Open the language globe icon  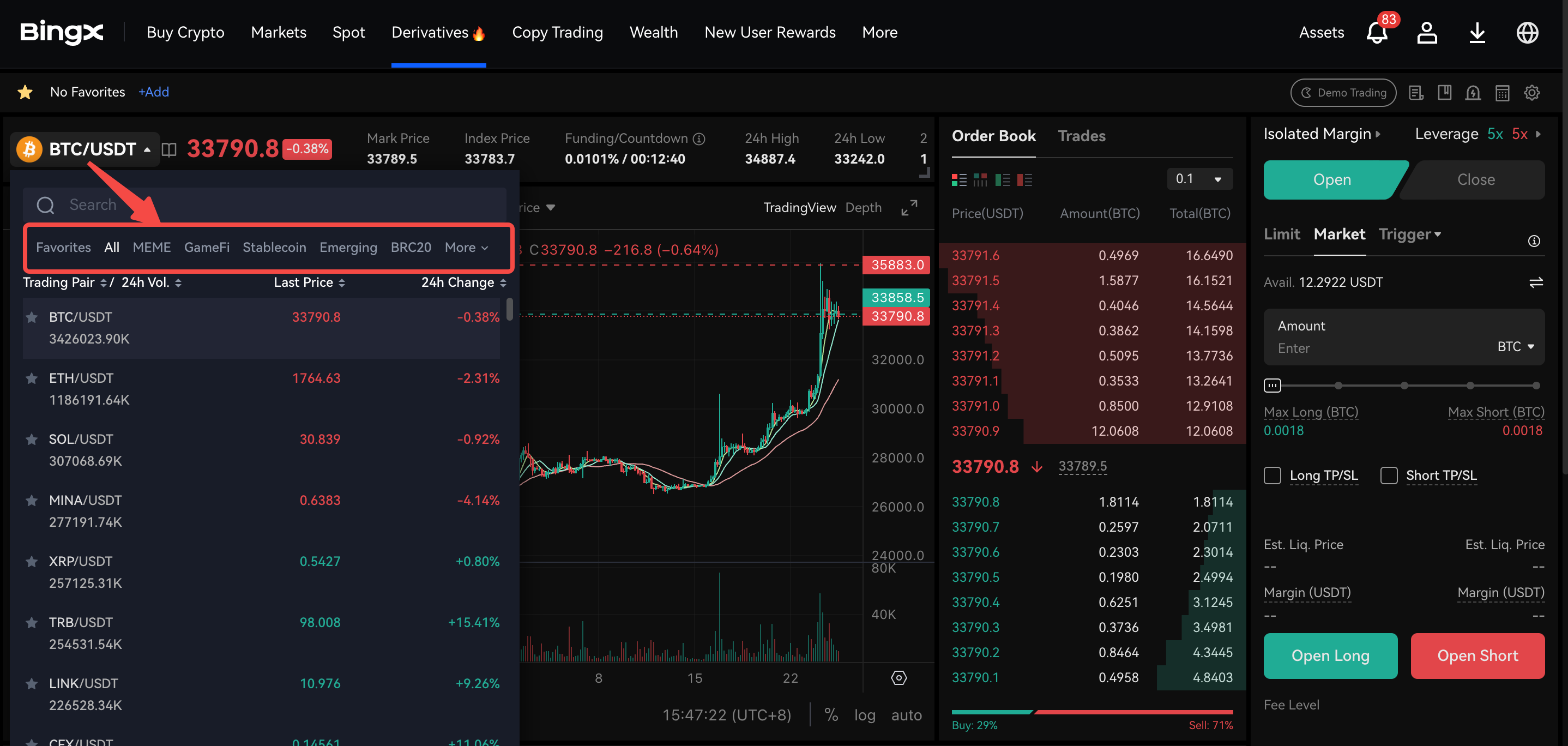1527,33
